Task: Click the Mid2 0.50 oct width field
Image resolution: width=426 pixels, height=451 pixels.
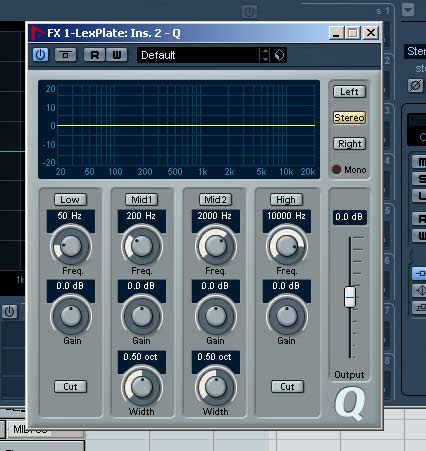Action: pyautogui.click(x=216, y=357)
